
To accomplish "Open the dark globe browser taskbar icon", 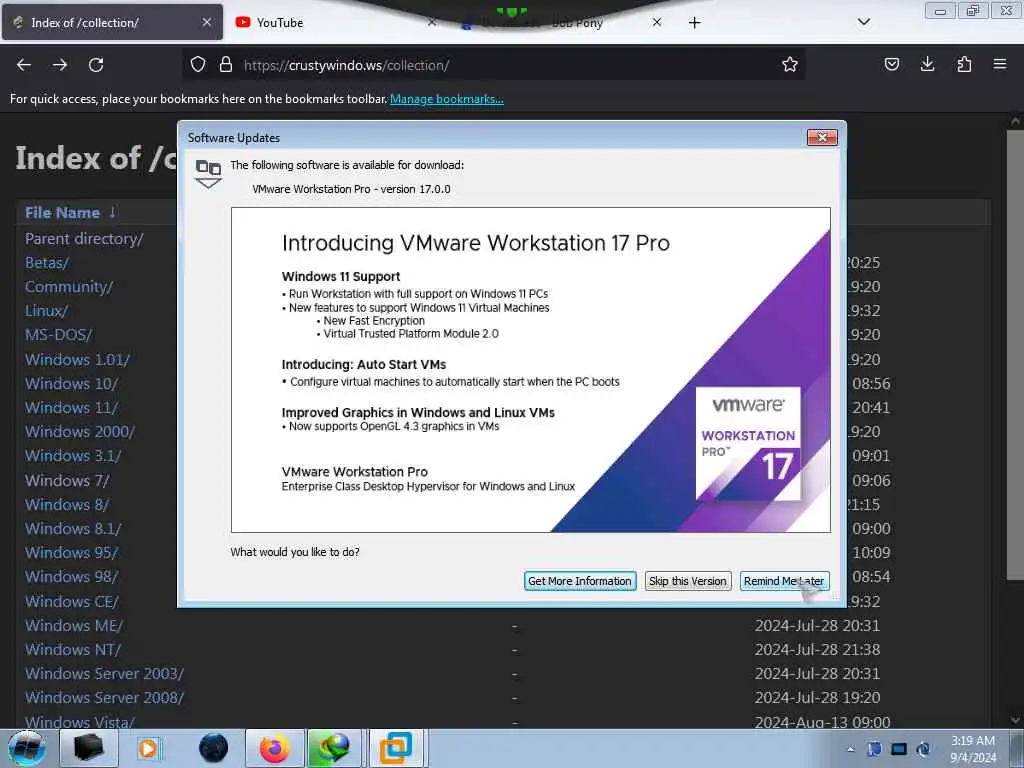I will pyautogui.click(x=214, y=748).
